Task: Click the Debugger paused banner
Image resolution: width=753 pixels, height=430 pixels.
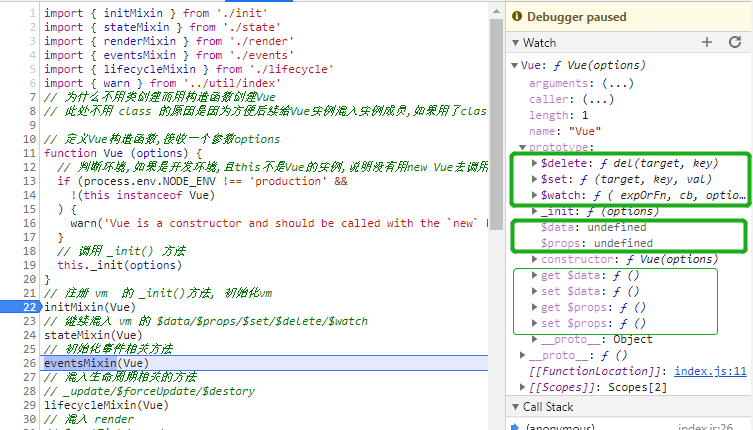Action: point(629,17)
